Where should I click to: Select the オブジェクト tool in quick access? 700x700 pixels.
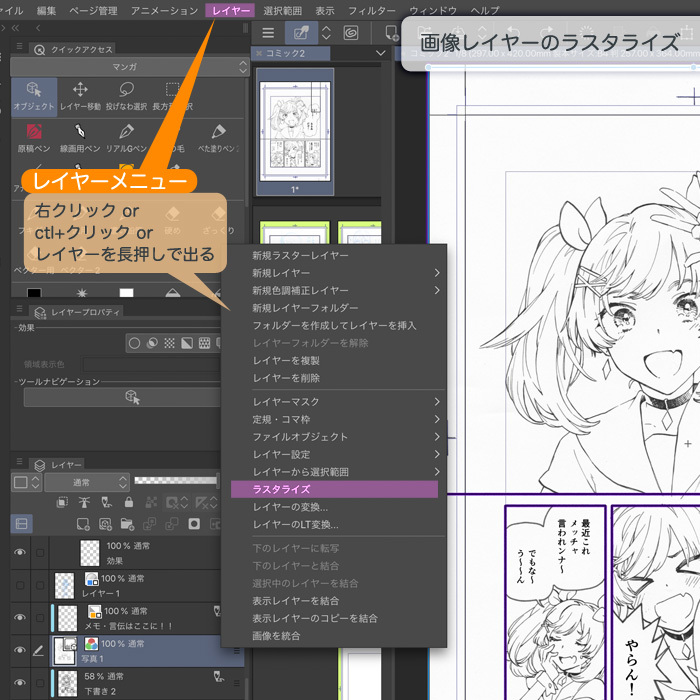coord(34,96)
